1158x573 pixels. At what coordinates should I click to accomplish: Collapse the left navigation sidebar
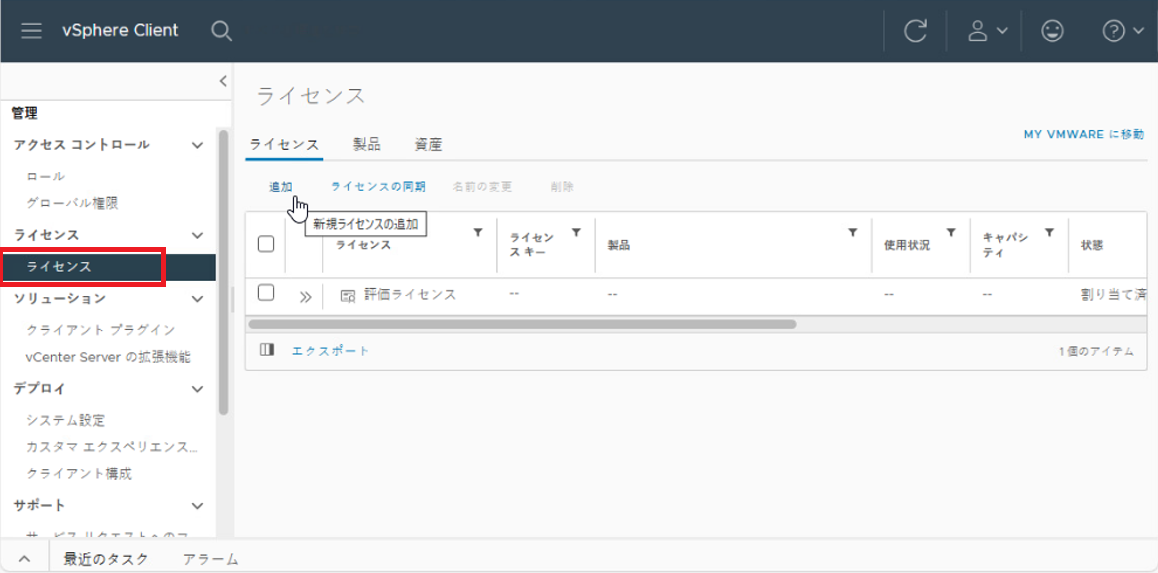(x=223, y=81)
